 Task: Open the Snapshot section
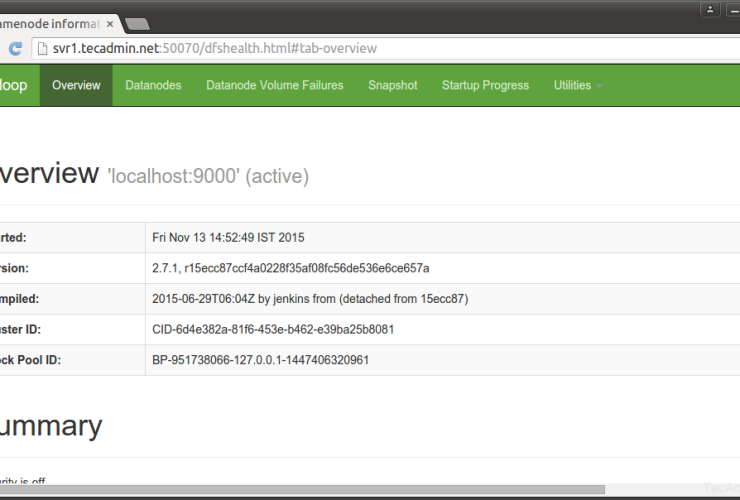392,86
